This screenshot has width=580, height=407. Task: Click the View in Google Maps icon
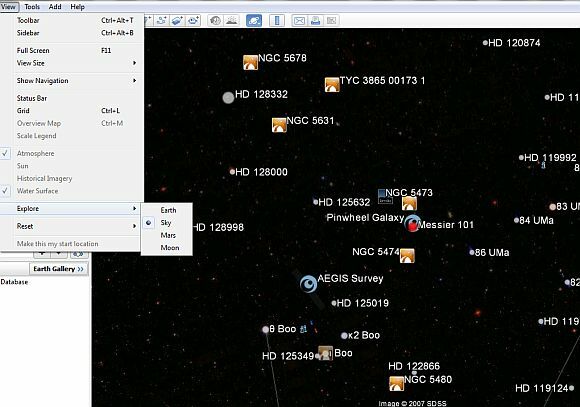tap(331, 20)
